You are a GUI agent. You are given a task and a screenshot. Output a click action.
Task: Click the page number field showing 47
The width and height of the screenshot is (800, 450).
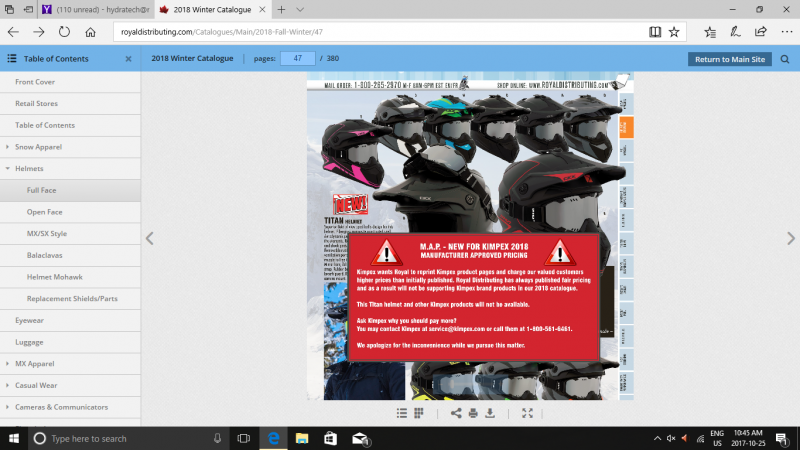tap(297, 59)
